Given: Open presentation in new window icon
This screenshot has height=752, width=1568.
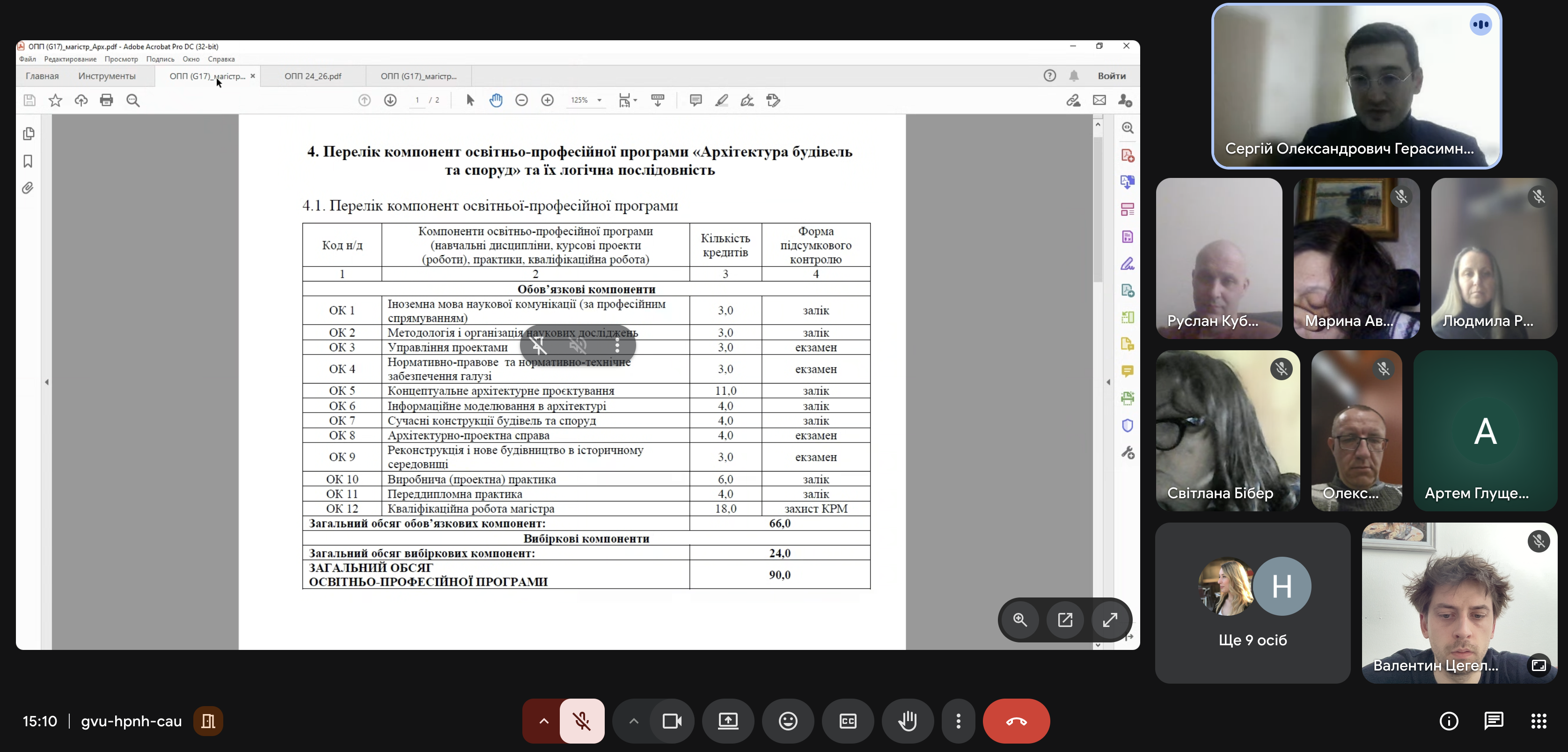Looking at the screenshot, I should (1065, 620).
